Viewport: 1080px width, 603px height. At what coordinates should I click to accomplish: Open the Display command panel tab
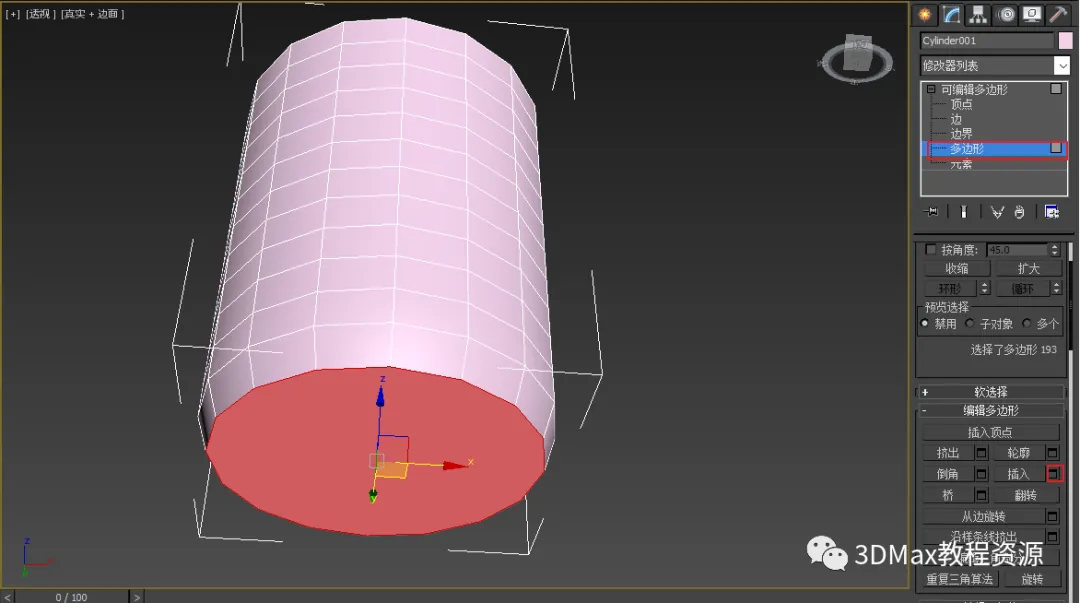pos(1032,14)
